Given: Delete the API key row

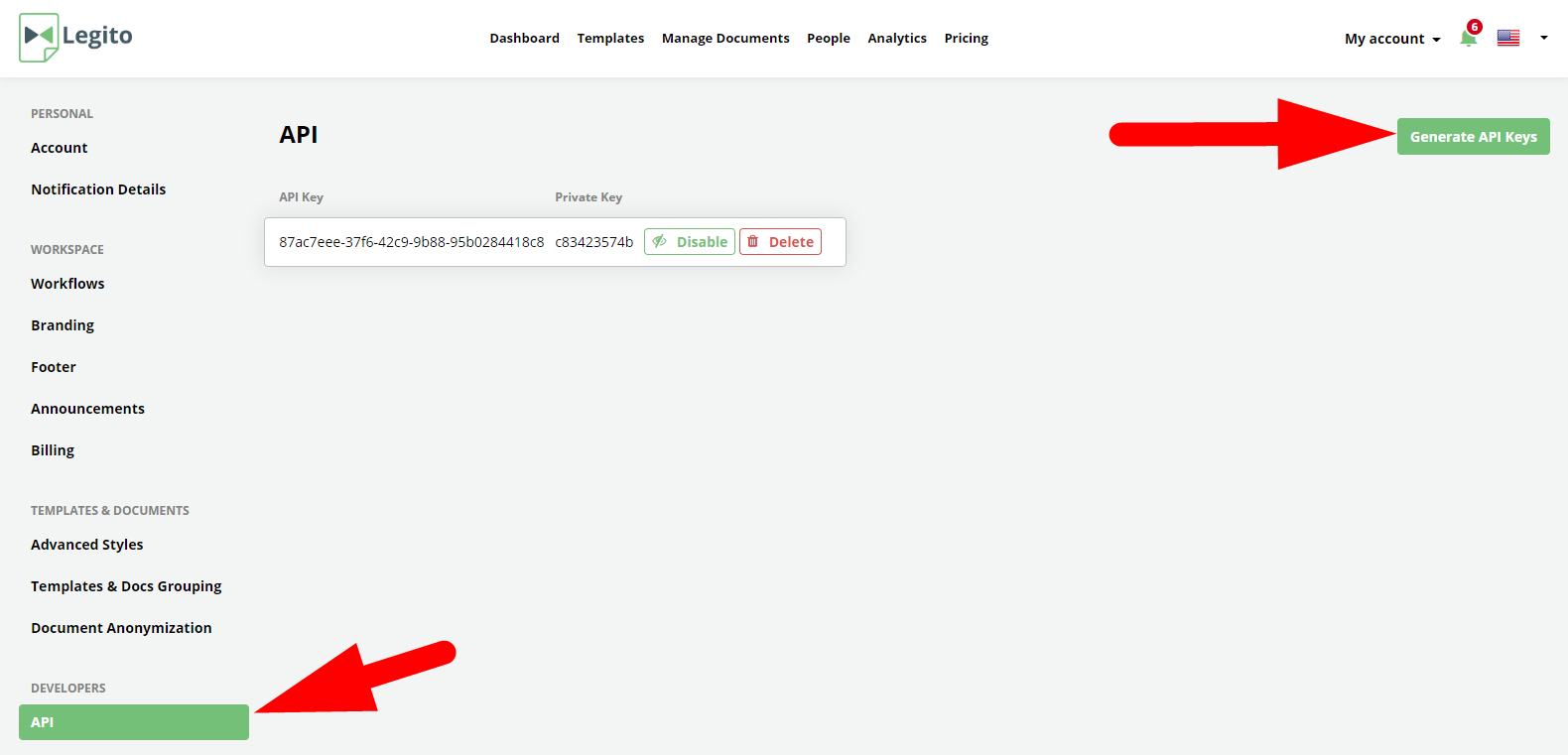Looking at the screenshot, I should click(x=780, y=242).
